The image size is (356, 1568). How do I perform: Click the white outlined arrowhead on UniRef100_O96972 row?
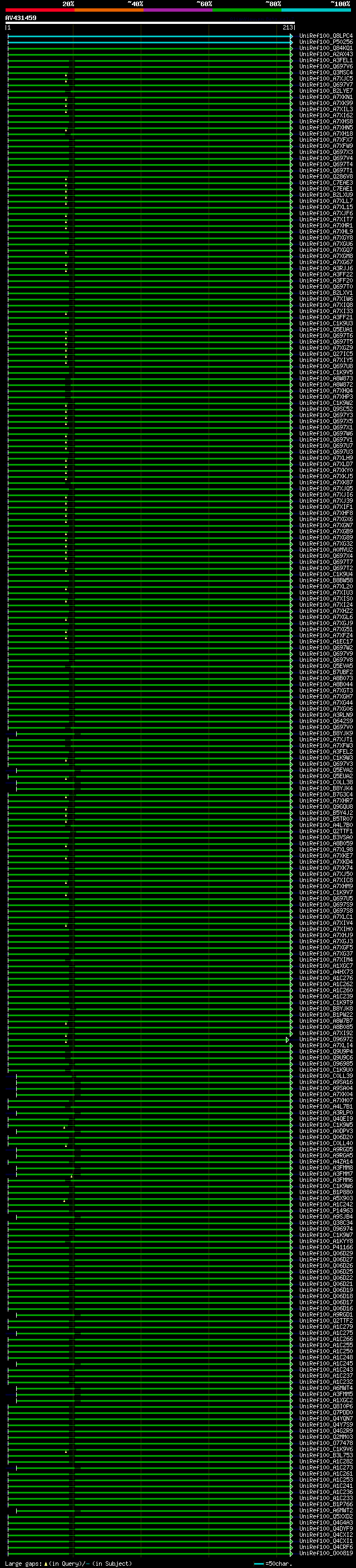click(x=288, y=1040)
